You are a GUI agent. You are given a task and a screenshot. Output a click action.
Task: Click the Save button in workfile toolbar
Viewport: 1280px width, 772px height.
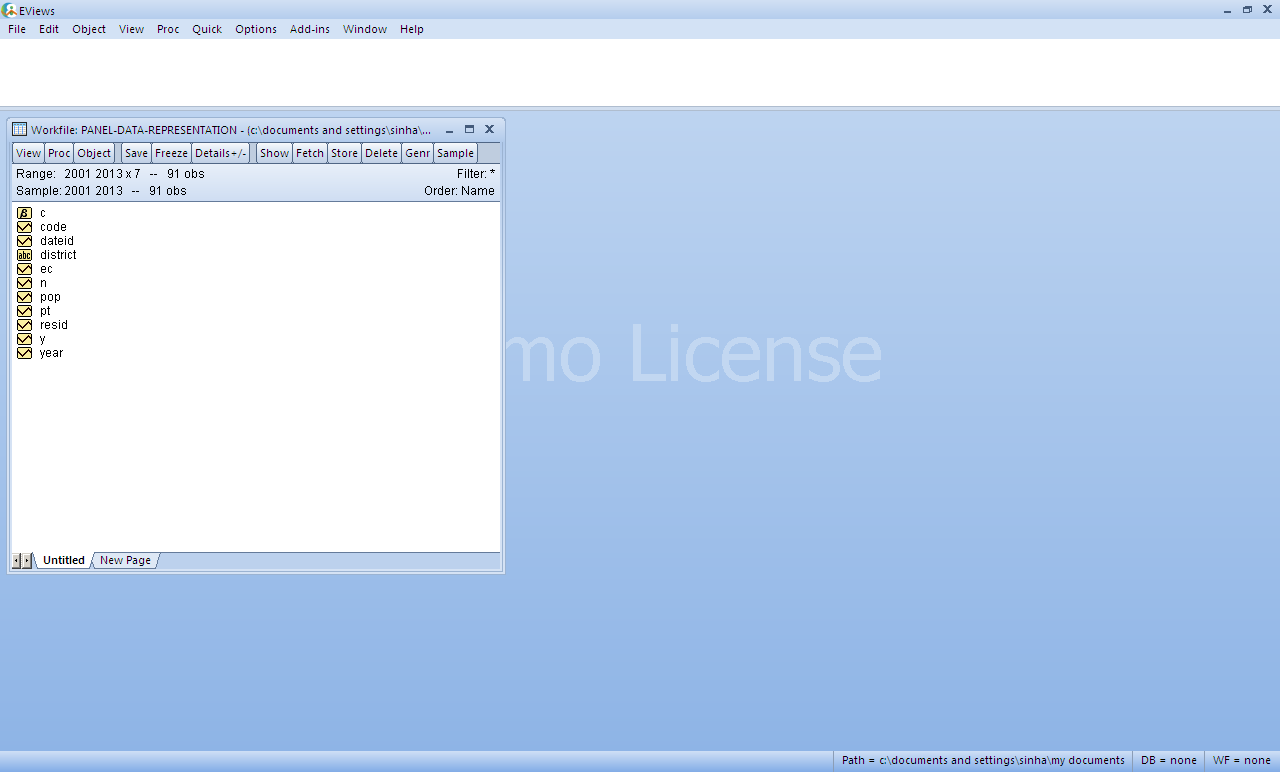[136, 153]
